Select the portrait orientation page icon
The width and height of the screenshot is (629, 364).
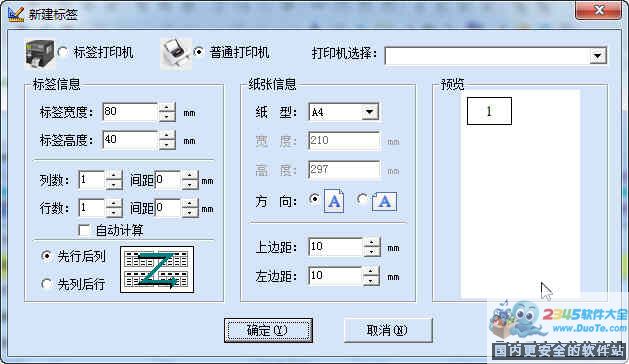coord(334,201)
